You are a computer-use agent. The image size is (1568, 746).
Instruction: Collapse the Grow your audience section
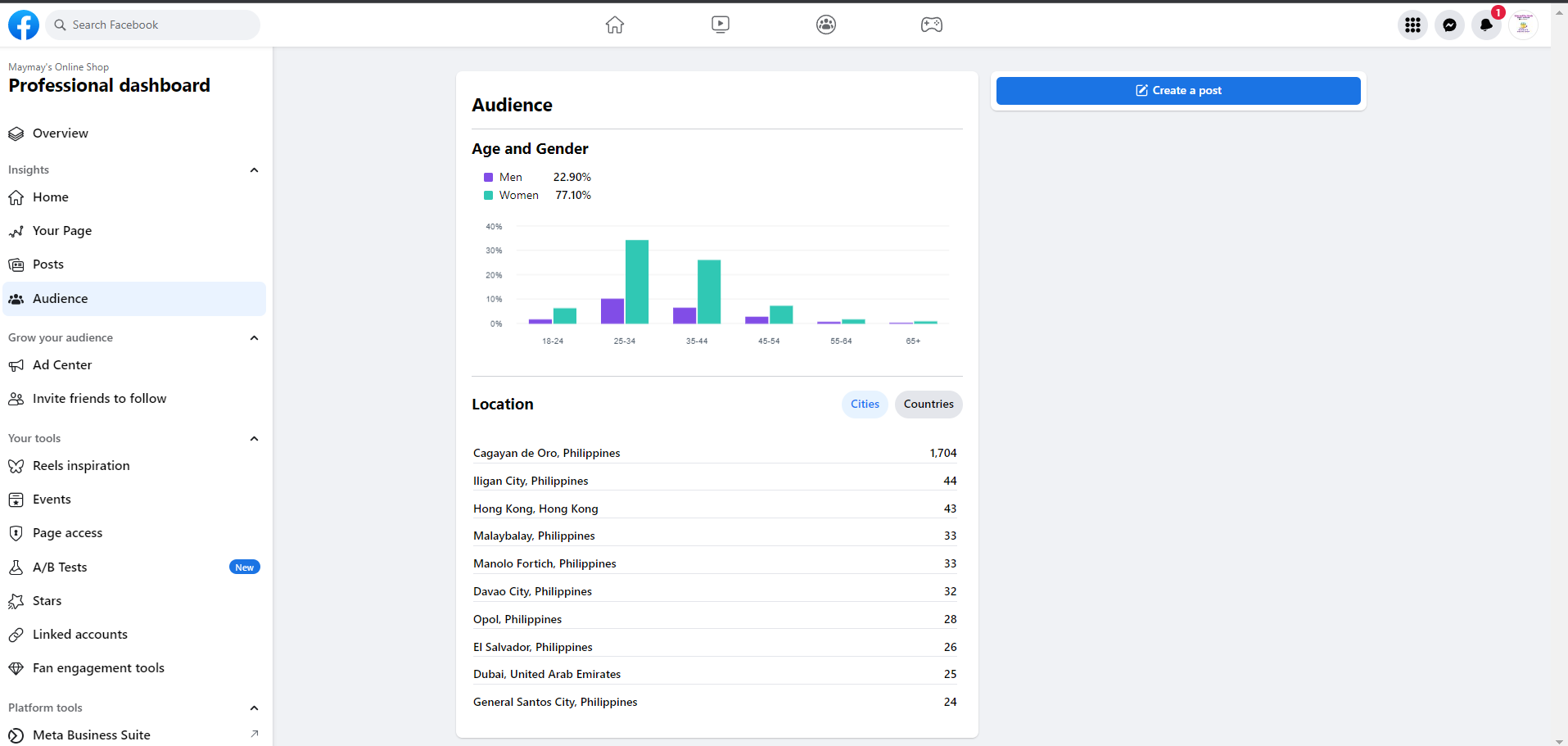point(254,338)
